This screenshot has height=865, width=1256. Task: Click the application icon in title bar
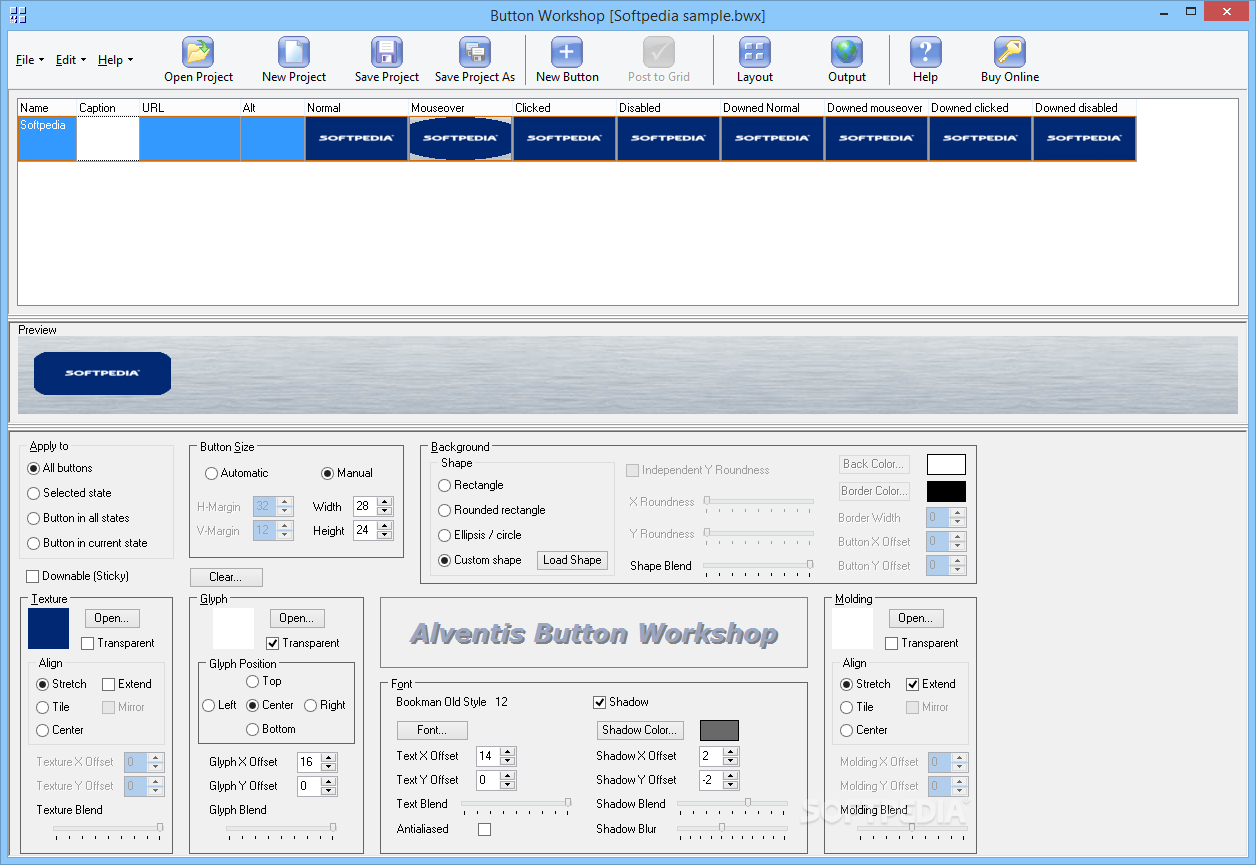17,15
